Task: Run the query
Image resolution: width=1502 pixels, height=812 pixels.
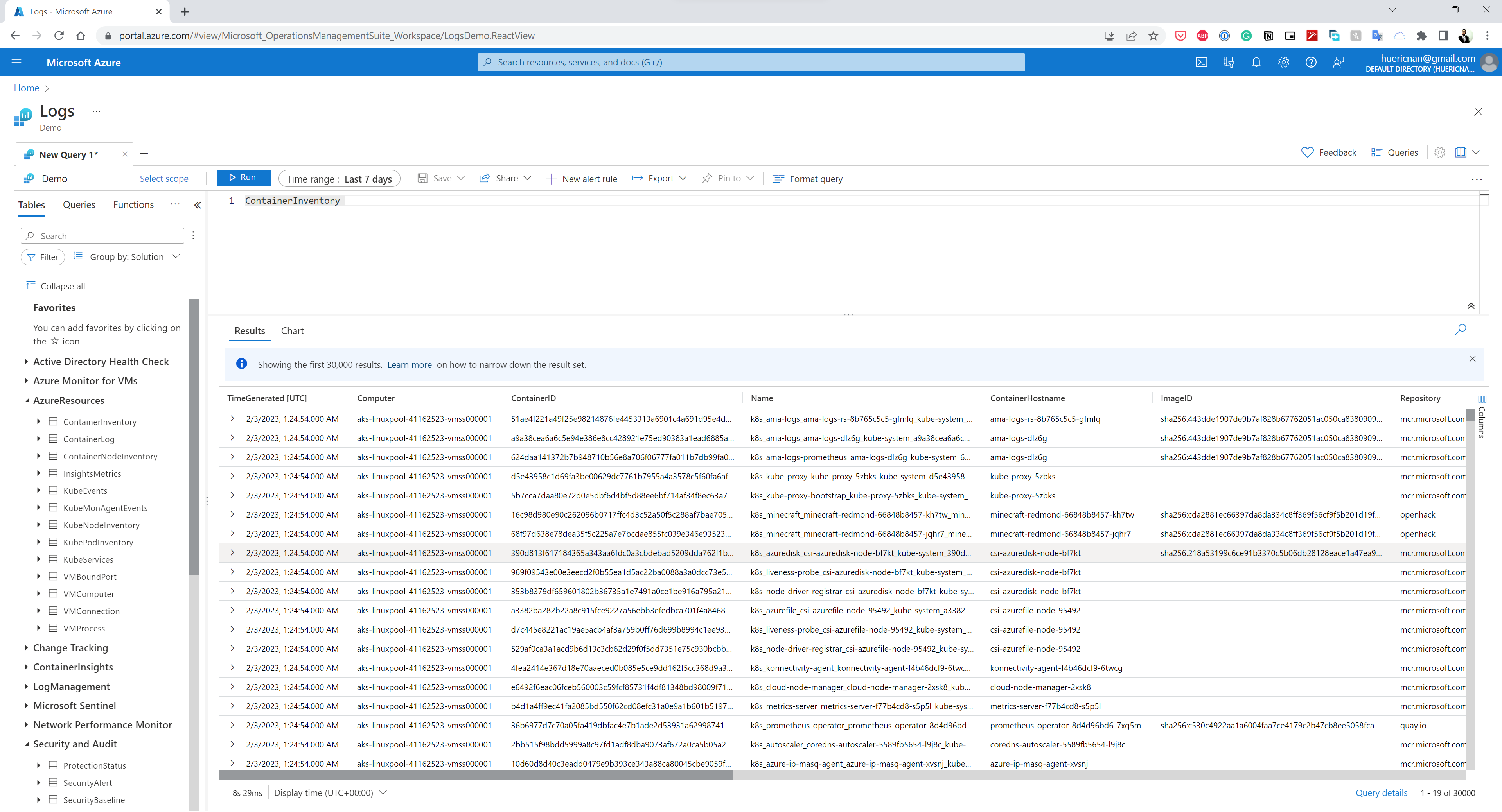Action: pos(244,178)
